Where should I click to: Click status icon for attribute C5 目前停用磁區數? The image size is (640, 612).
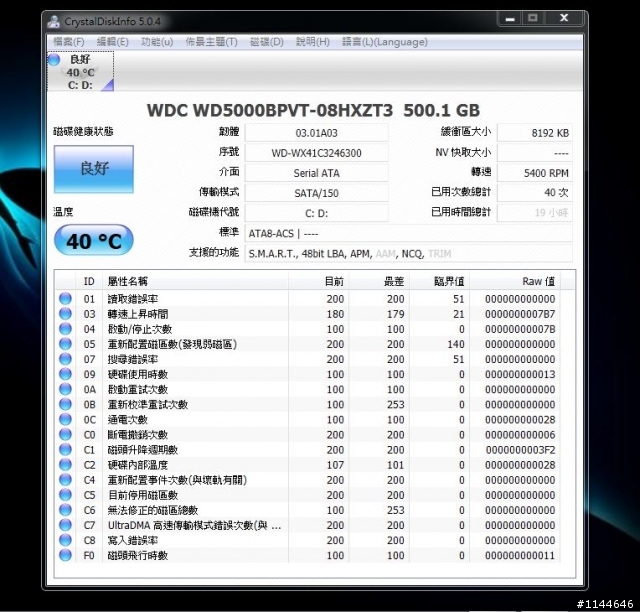pyautogui.click(x=65, y=495)
